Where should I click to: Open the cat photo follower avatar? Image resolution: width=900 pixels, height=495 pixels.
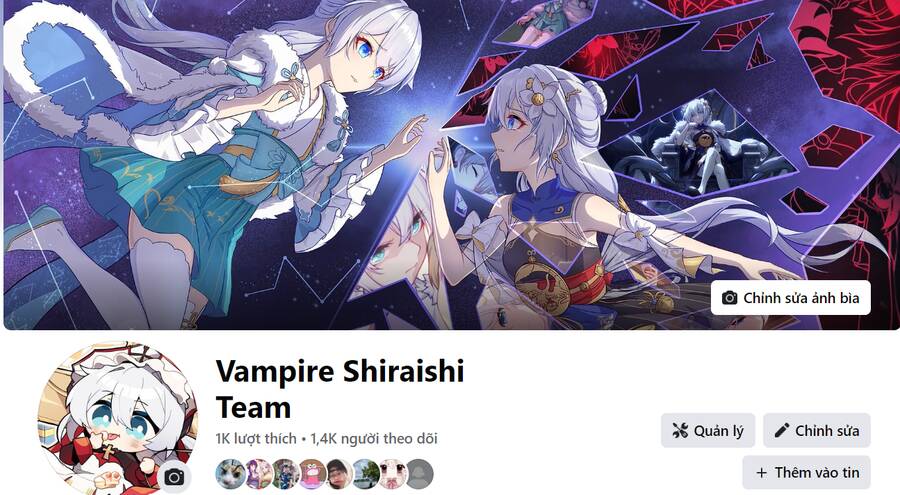pyautogui.click(x=230, y=474)
